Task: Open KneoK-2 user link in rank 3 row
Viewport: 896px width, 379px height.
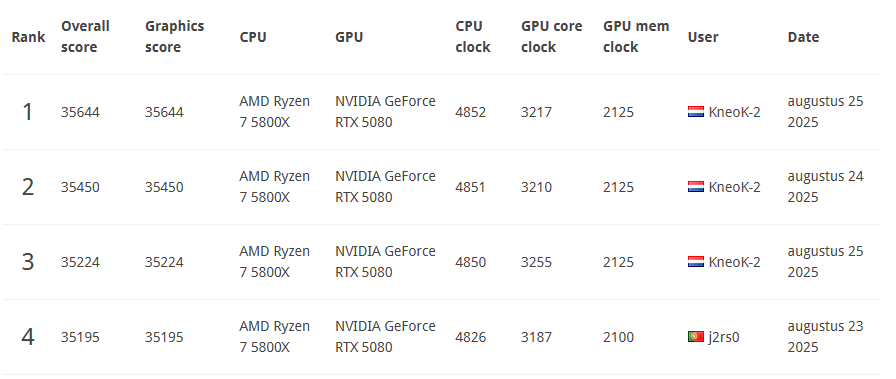Action: (x=734, y=262)
